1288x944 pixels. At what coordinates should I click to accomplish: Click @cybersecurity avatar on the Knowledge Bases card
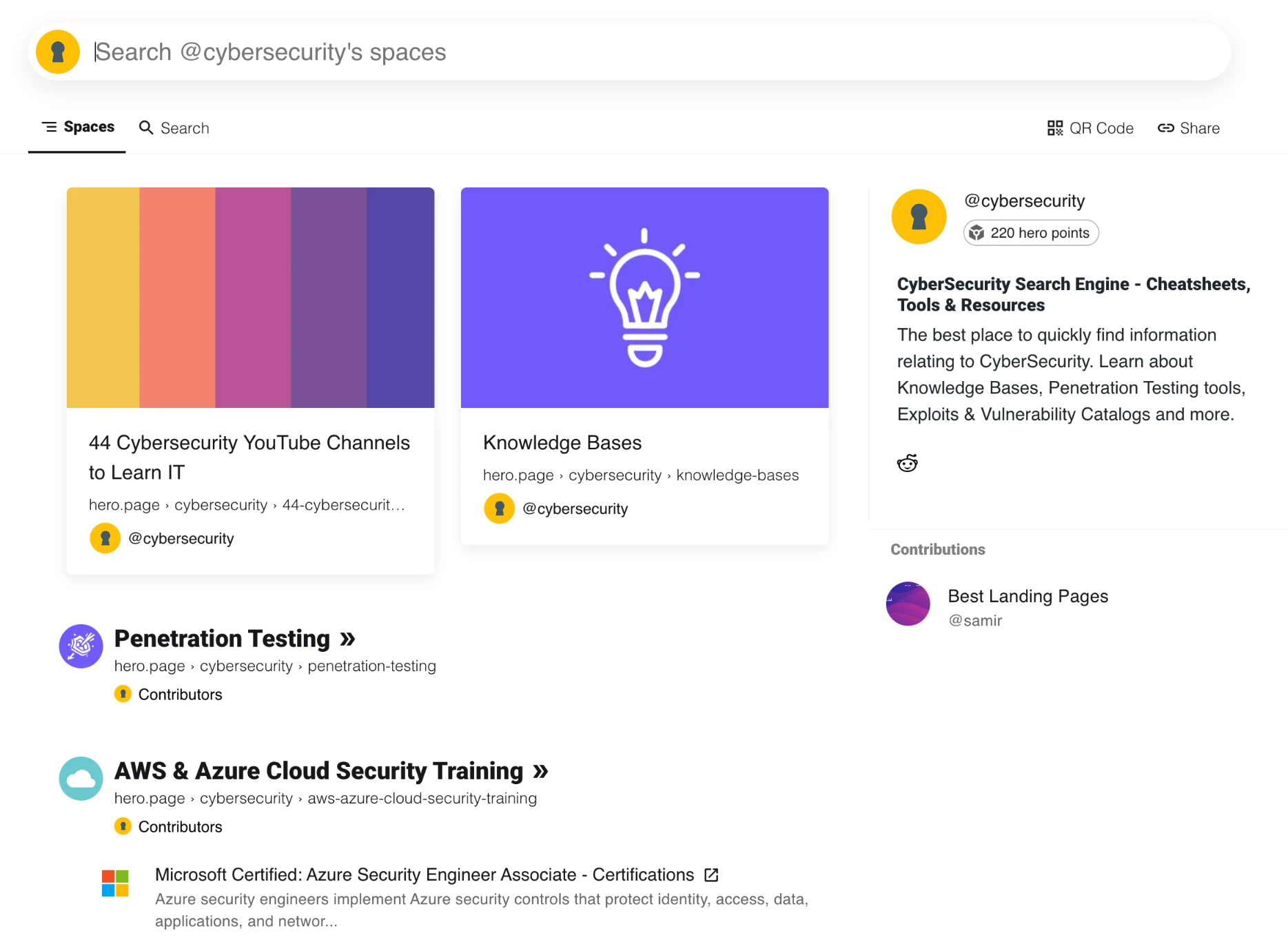[x=499, y=509]
